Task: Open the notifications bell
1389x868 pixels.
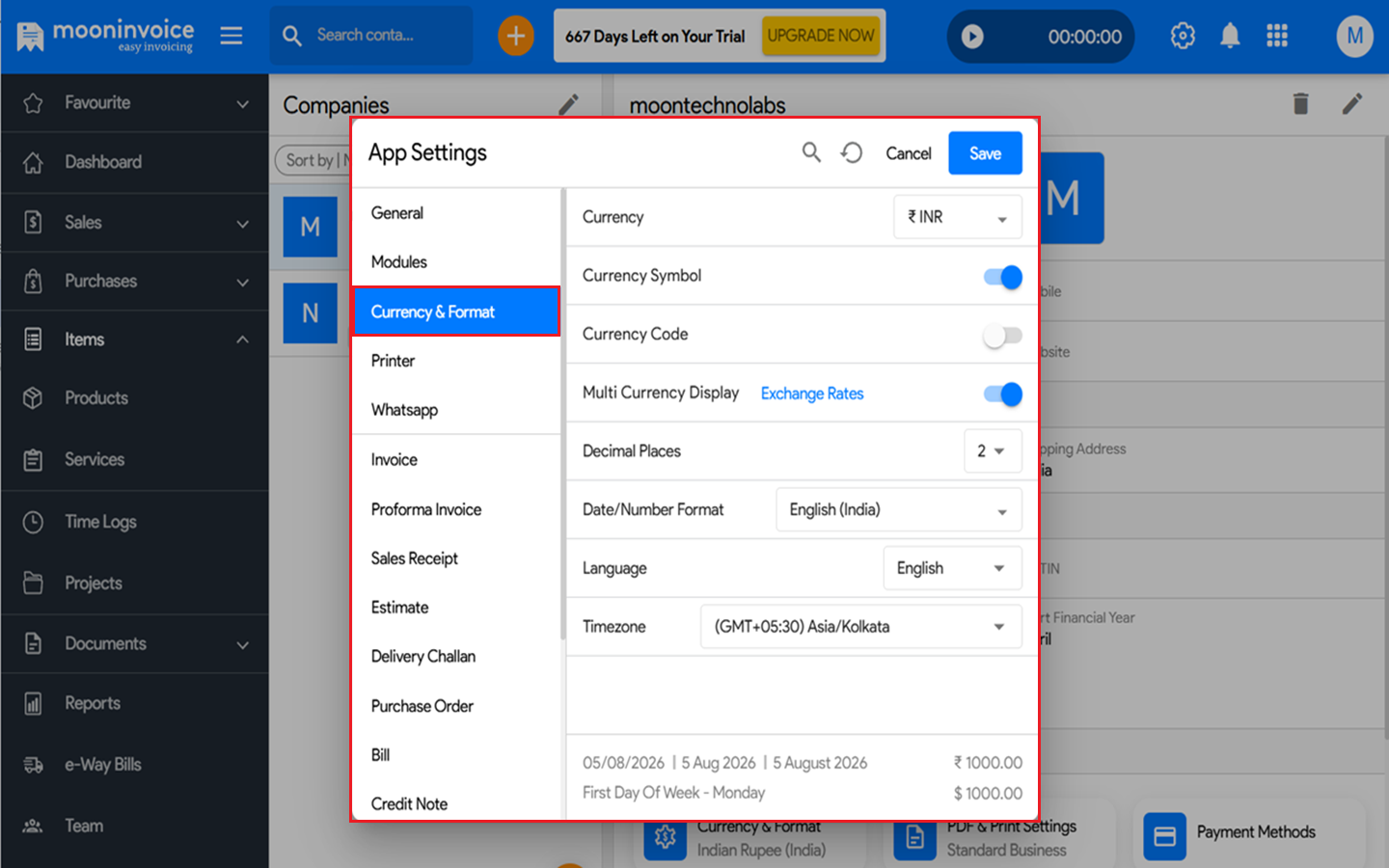Action: pyautogui.click(x=1230, y=36)
